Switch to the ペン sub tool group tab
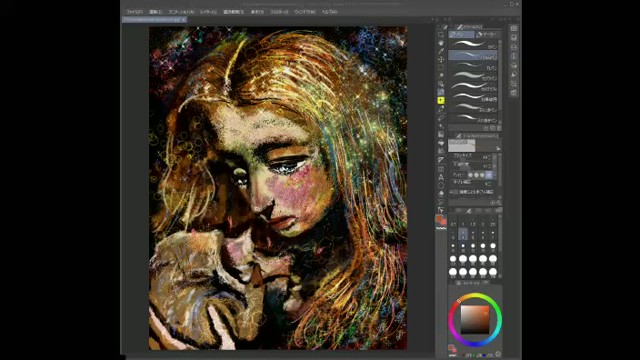Screen dimensions: 640x360 coord(461,35)
